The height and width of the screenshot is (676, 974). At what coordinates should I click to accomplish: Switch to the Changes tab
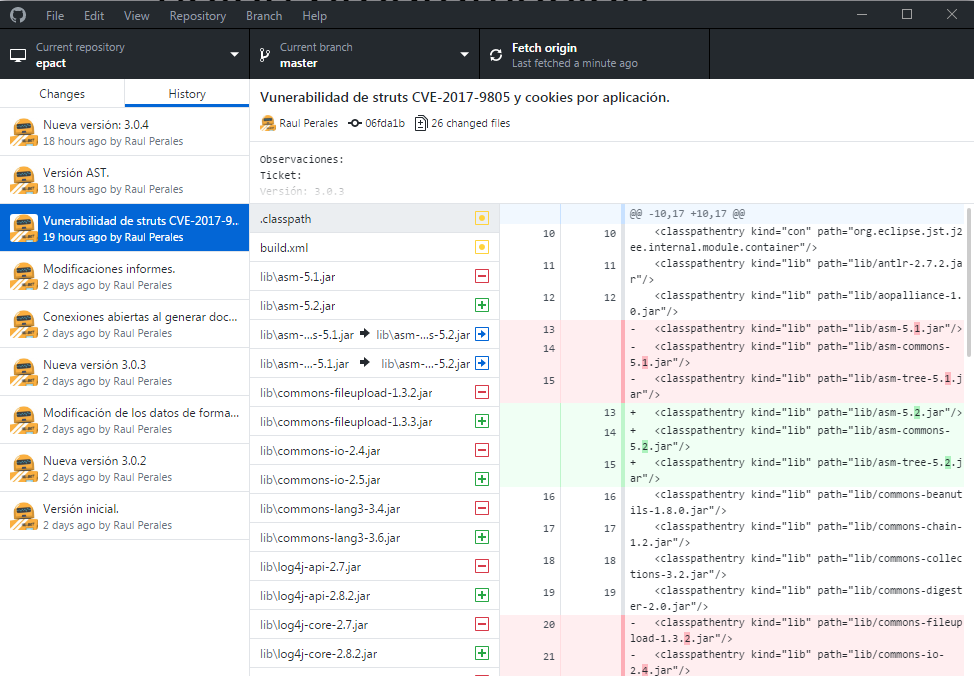(62, 92)
